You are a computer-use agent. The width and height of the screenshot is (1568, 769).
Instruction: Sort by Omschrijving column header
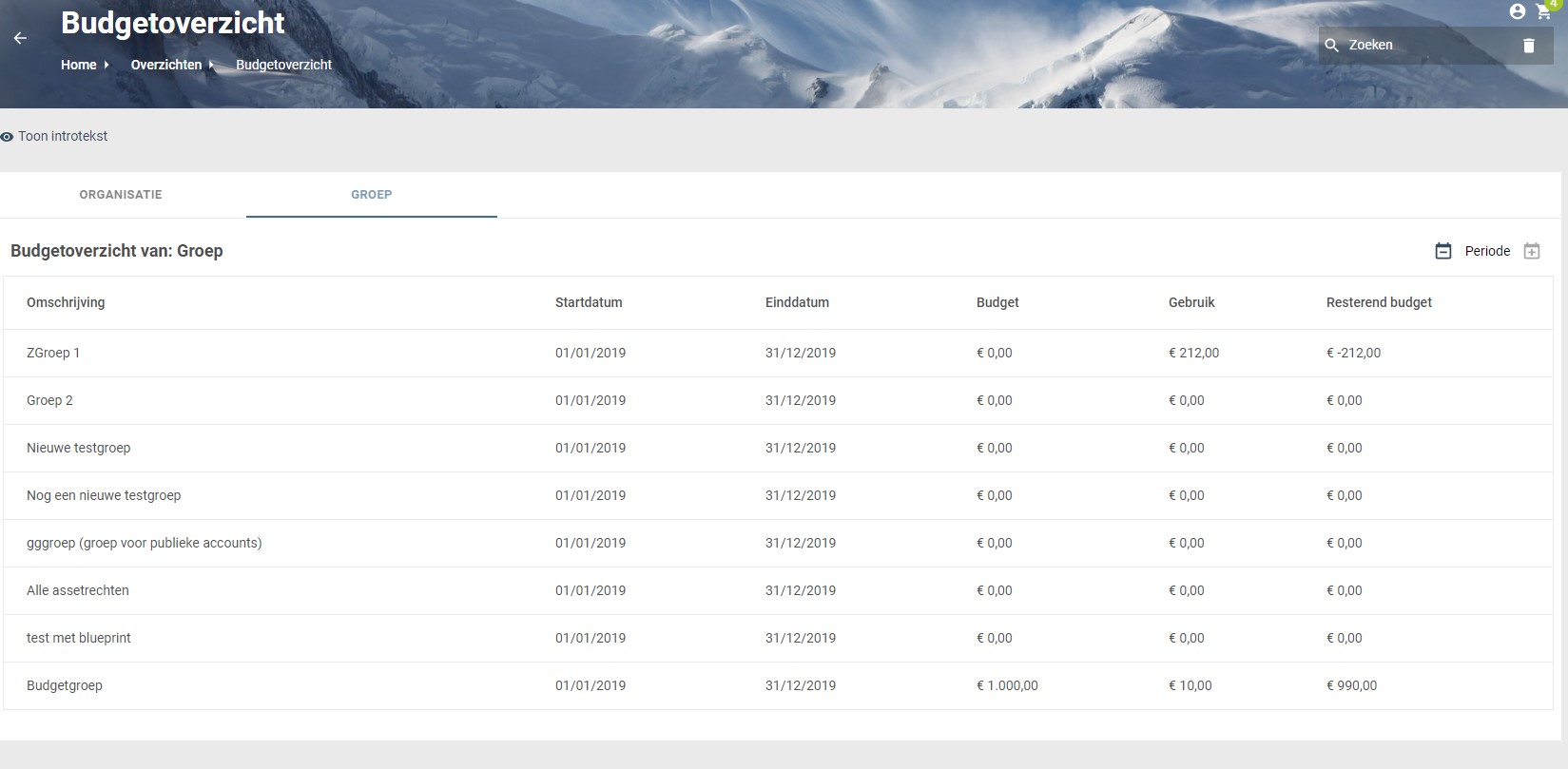point(66,302)
